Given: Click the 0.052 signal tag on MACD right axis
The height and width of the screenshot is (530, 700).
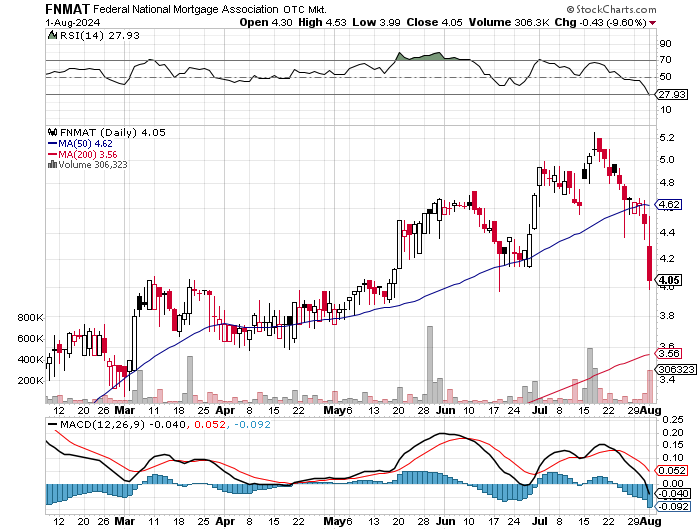Looking at the screenshot, I should tap(671, 471).
